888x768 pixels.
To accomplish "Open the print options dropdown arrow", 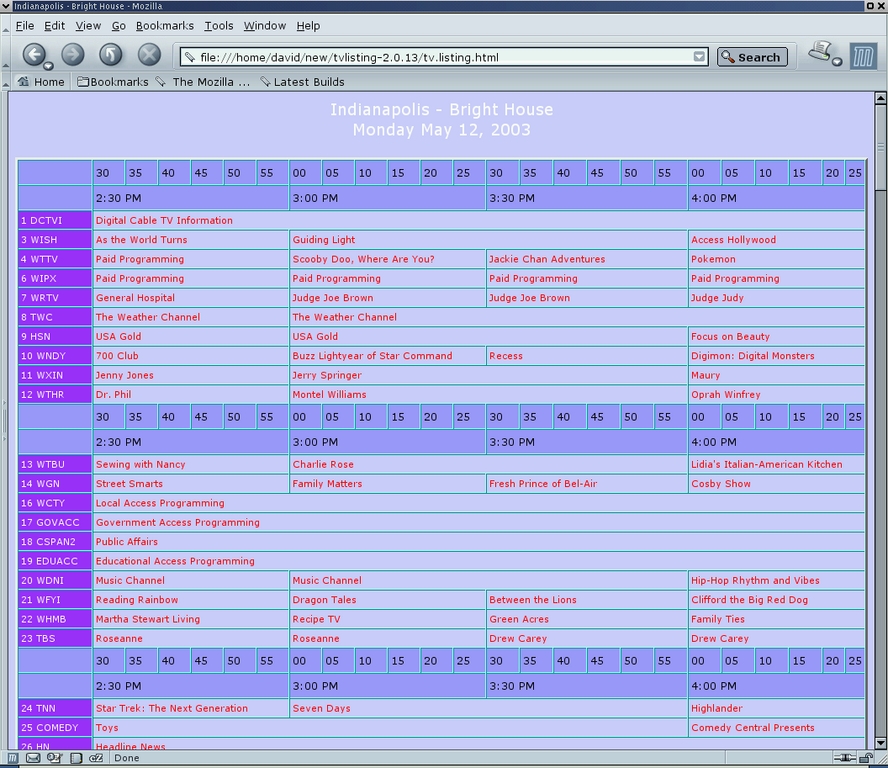I will click(838, 63).
